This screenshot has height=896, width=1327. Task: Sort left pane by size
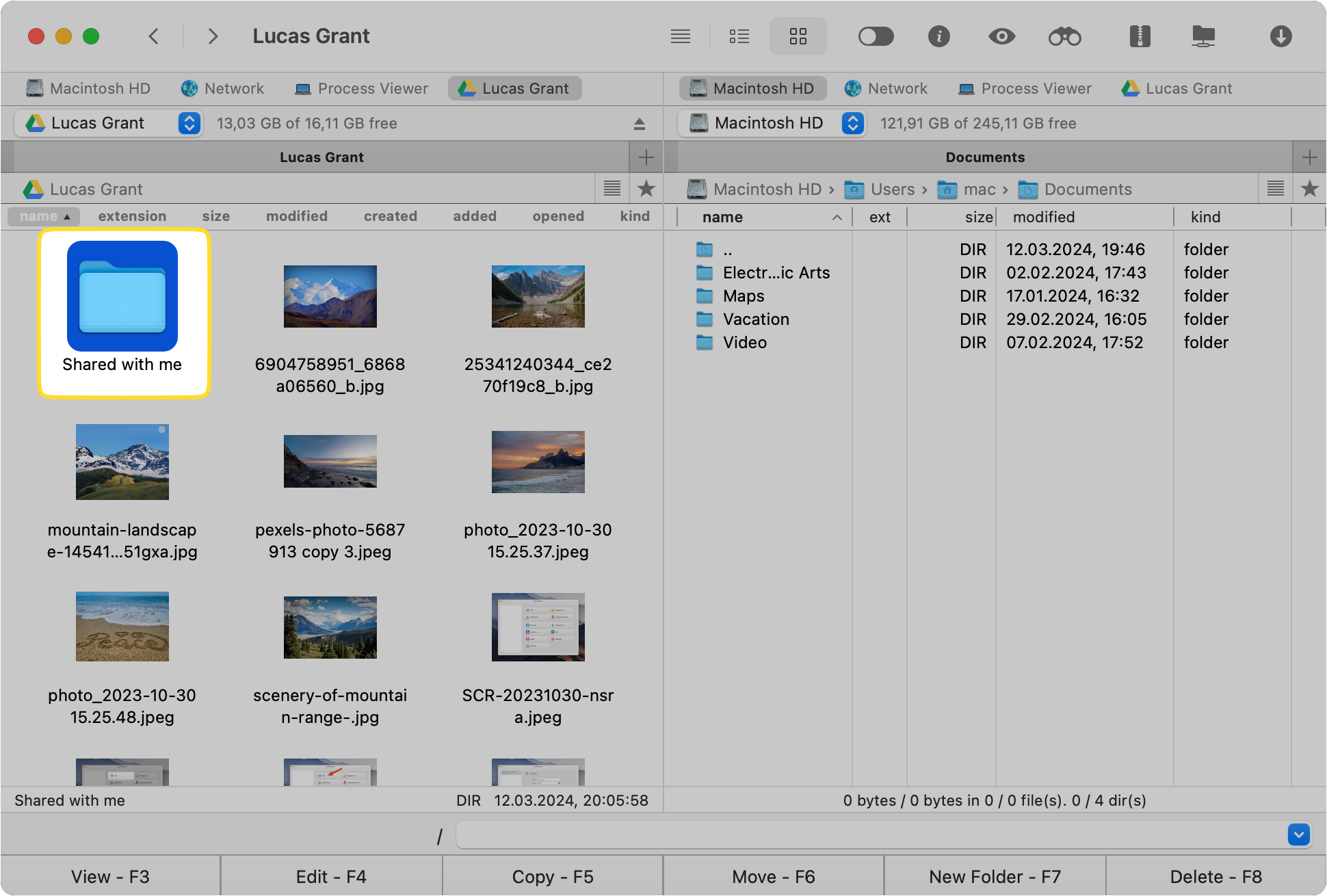216,216
